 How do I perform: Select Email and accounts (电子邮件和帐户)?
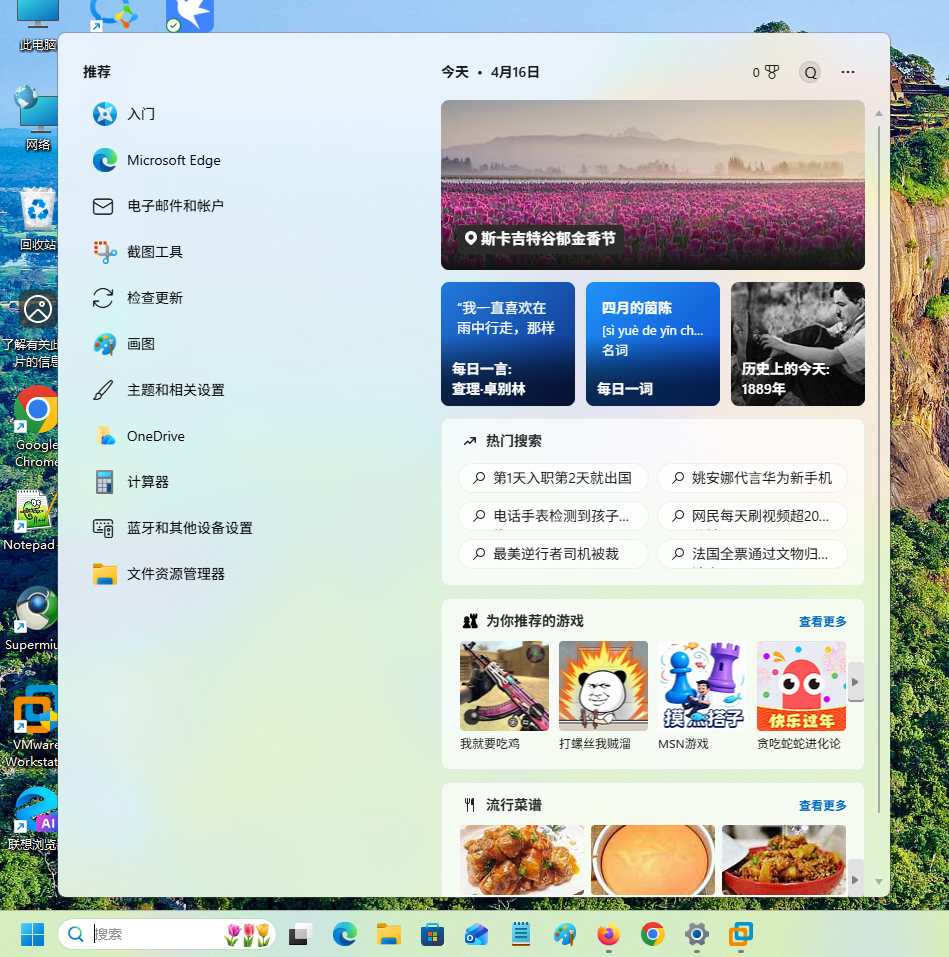click(x=175, y=206)
